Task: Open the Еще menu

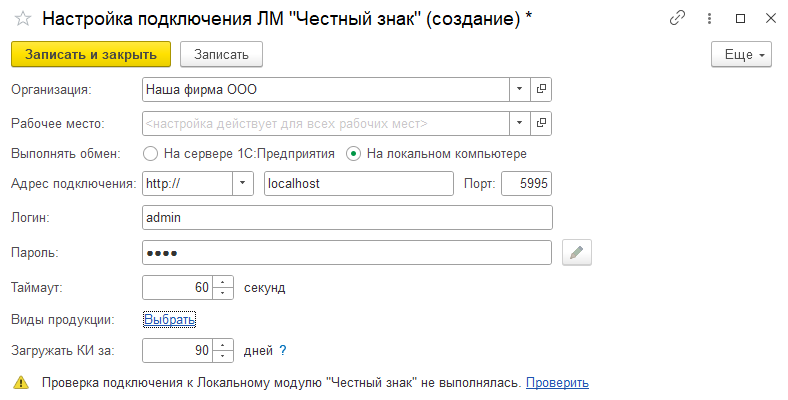Action: coord(742,54)
